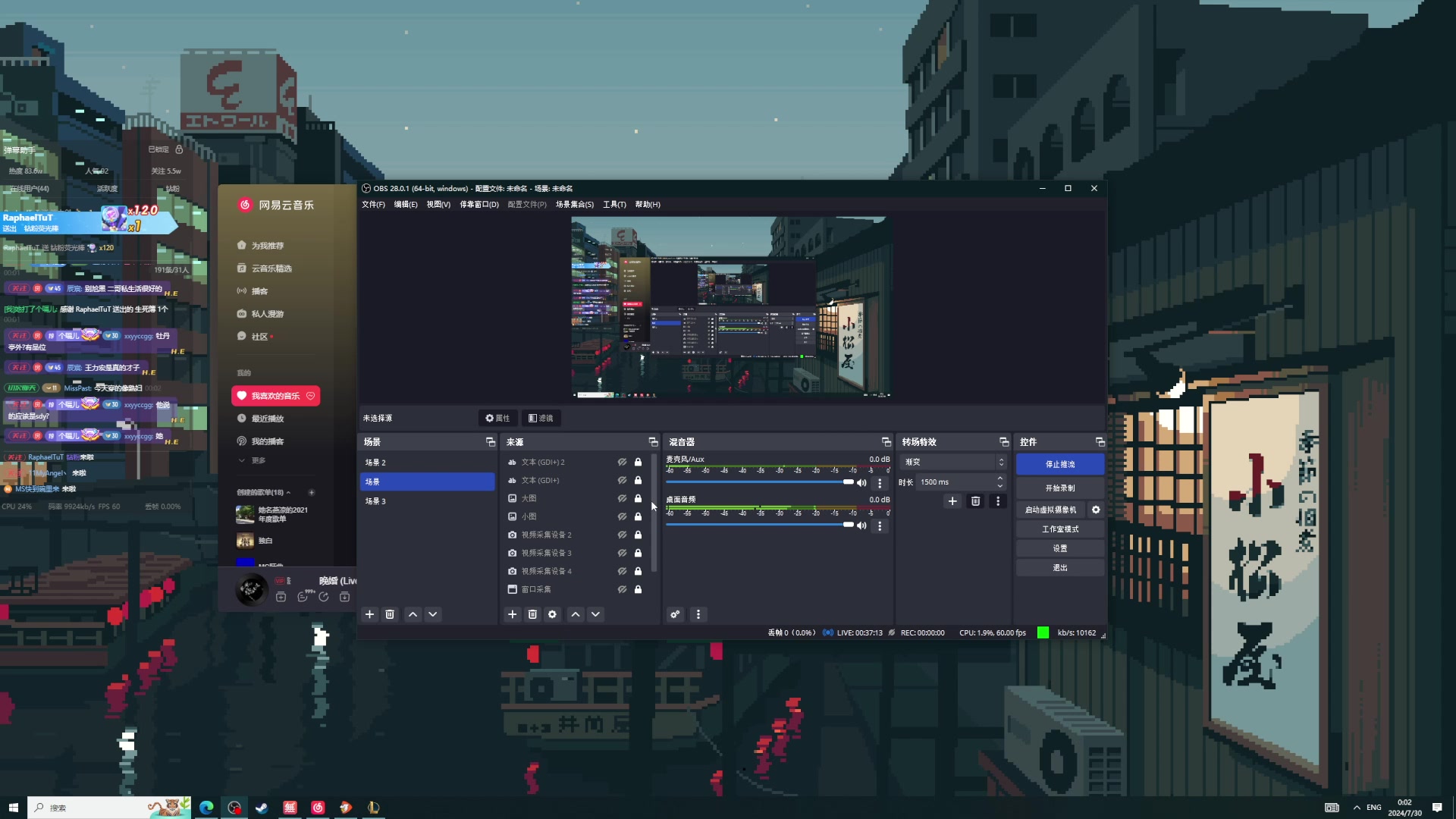Open the 渐变 transition type dropdown
Screen dimensions: 1456x819
[953, 462]
